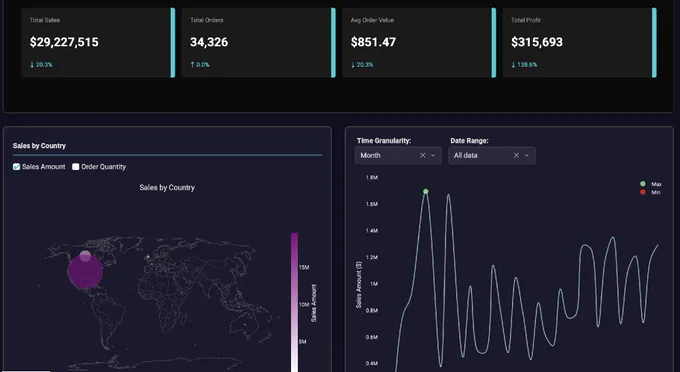
Task: Toggle the Max legend entry in the chart
Action: pyautogui.click(x=651, y=184)
